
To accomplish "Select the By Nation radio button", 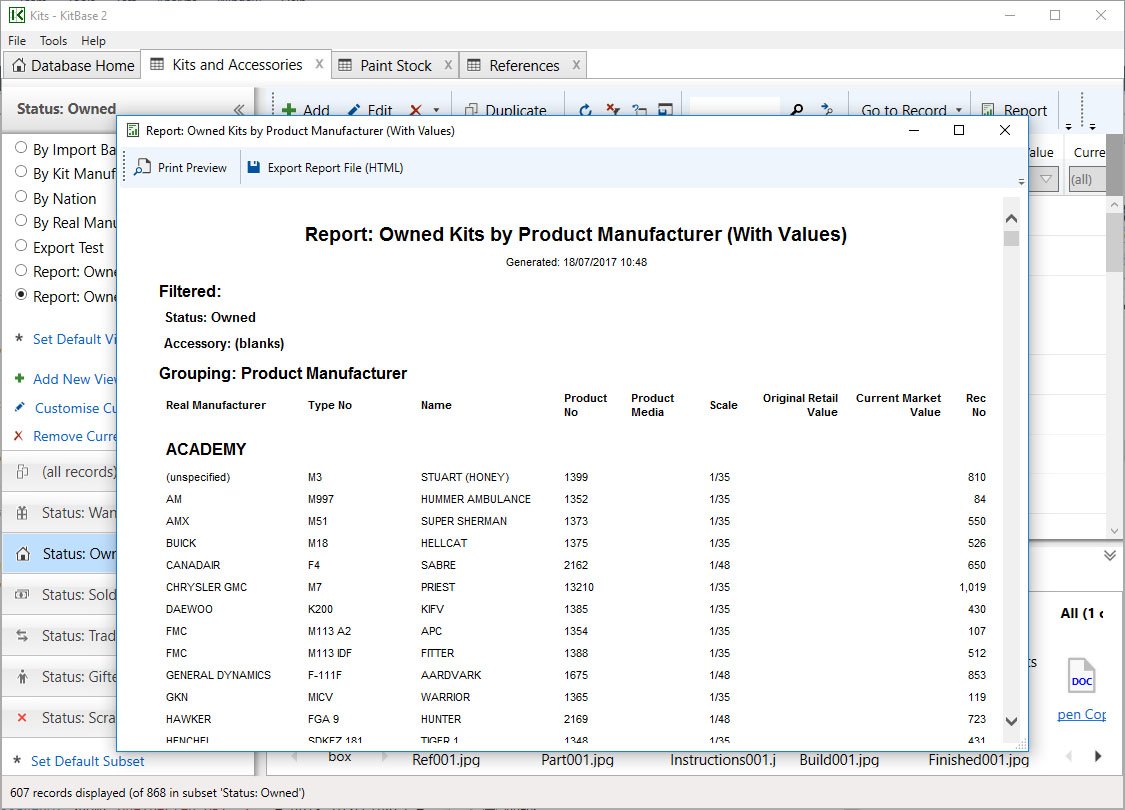I will tap(21, 198).
